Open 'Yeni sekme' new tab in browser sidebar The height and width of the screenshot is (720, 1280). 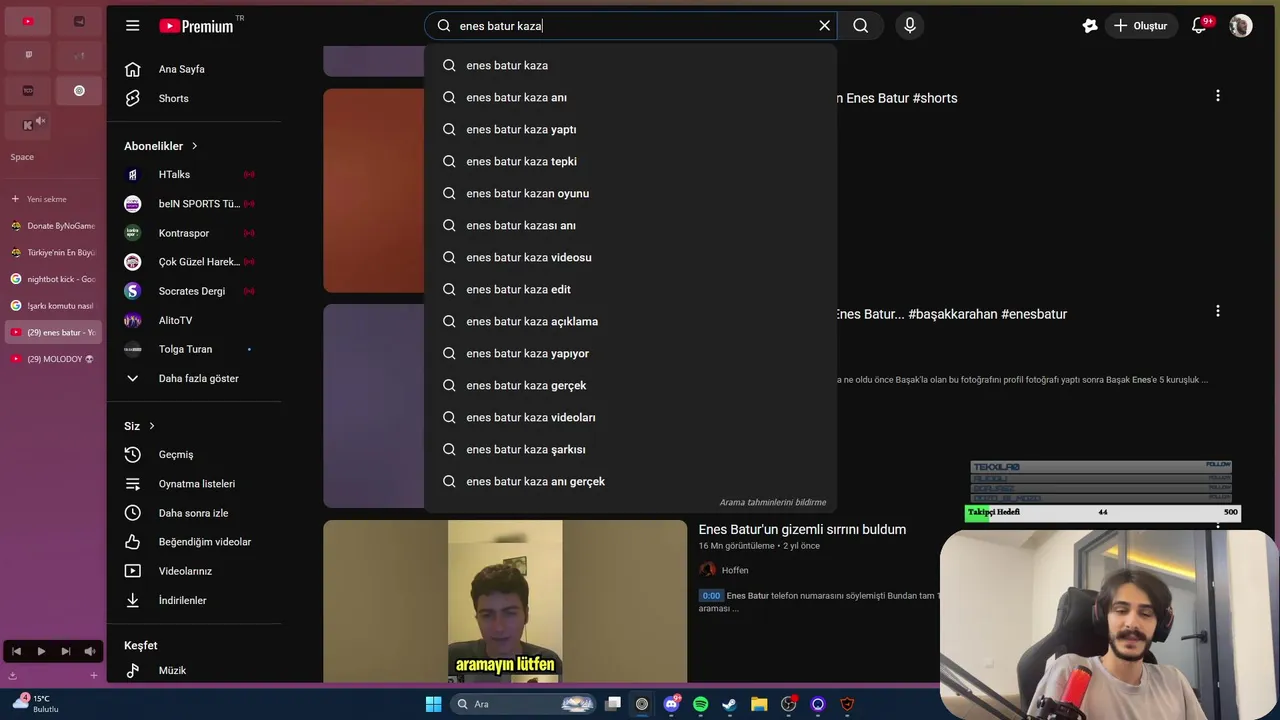53,199
